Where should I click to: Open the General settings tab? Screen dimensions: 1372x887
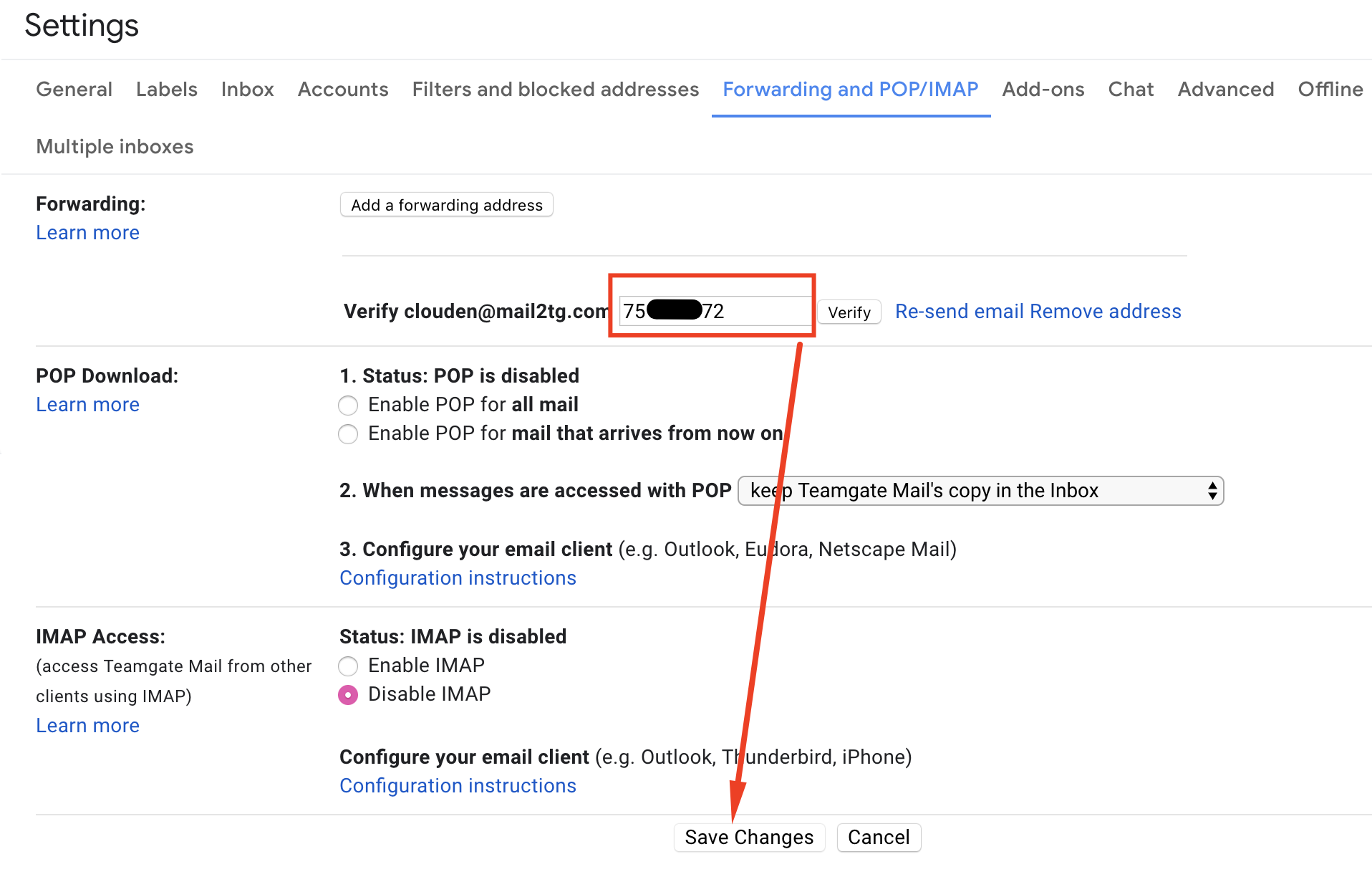[74, 89]
